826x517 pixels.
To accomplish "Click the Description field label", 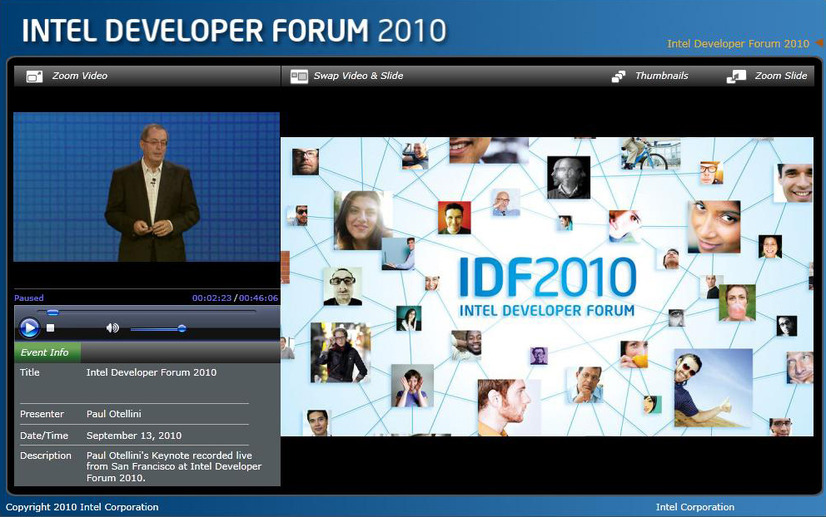I will coord(46,455).
